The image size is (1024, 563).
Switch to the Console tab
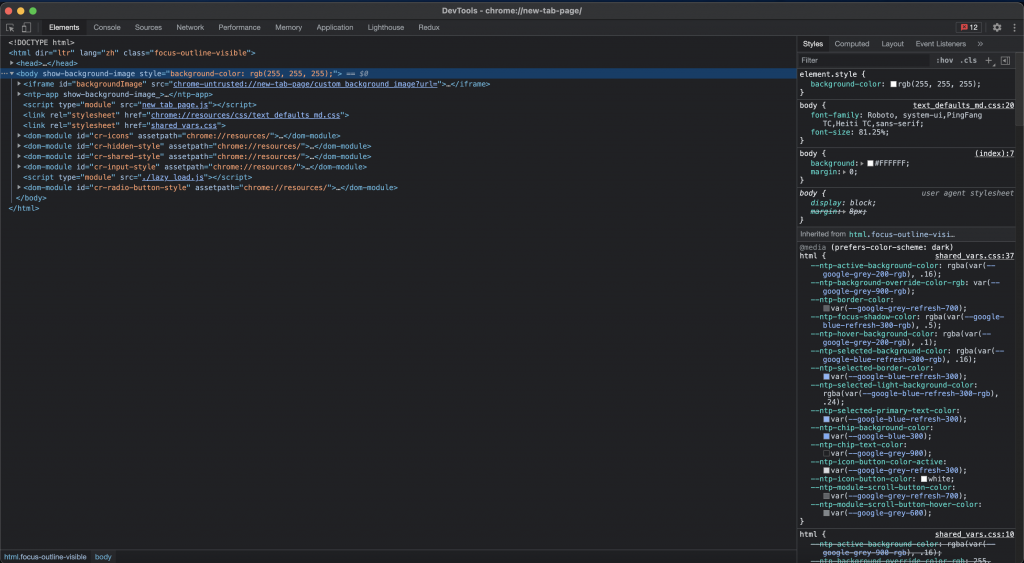107,27
